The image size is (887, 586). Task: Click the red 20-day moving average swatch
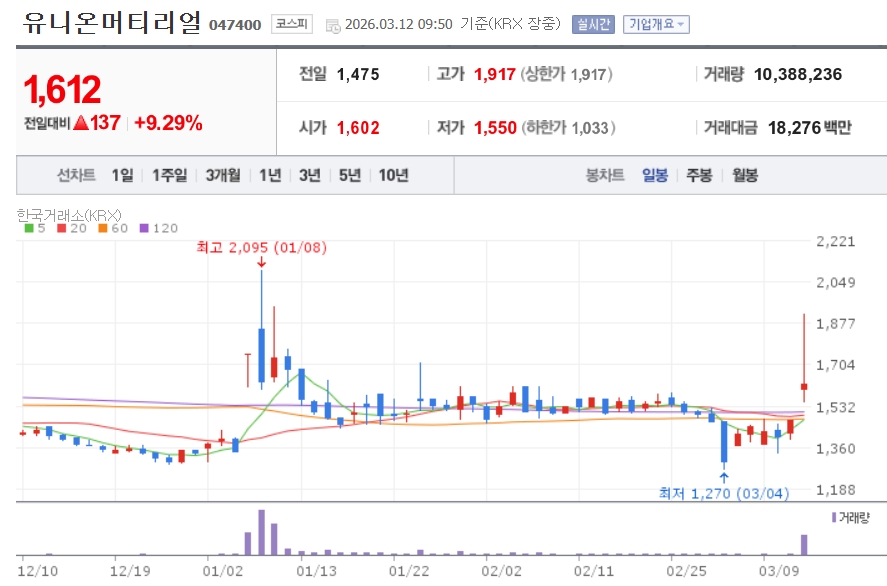click(62, 228)
